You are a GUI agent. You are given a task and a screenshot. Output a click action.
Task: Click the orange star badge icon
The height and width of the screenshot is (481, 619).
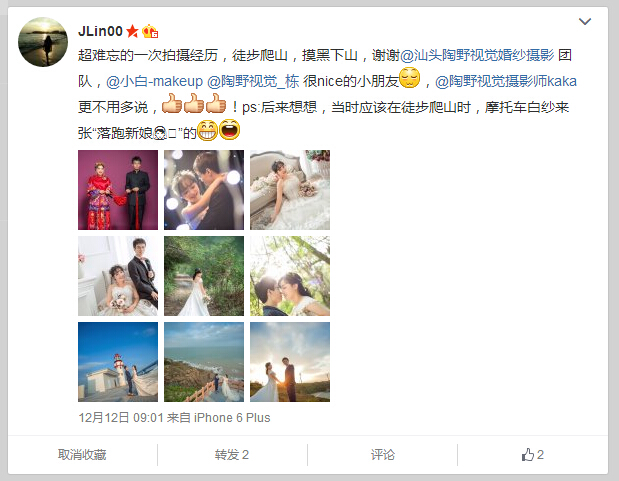click(132, 31)
